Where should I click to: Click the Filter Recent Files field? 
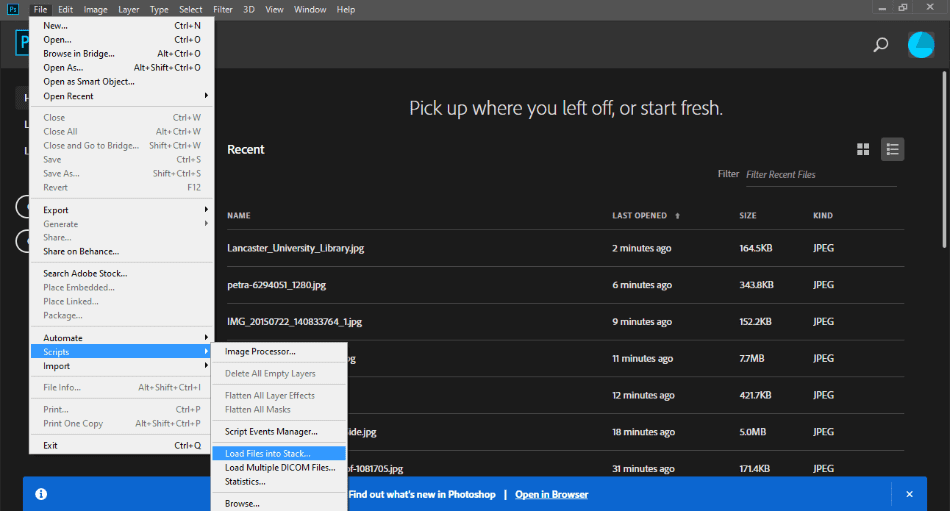(821, 175)
